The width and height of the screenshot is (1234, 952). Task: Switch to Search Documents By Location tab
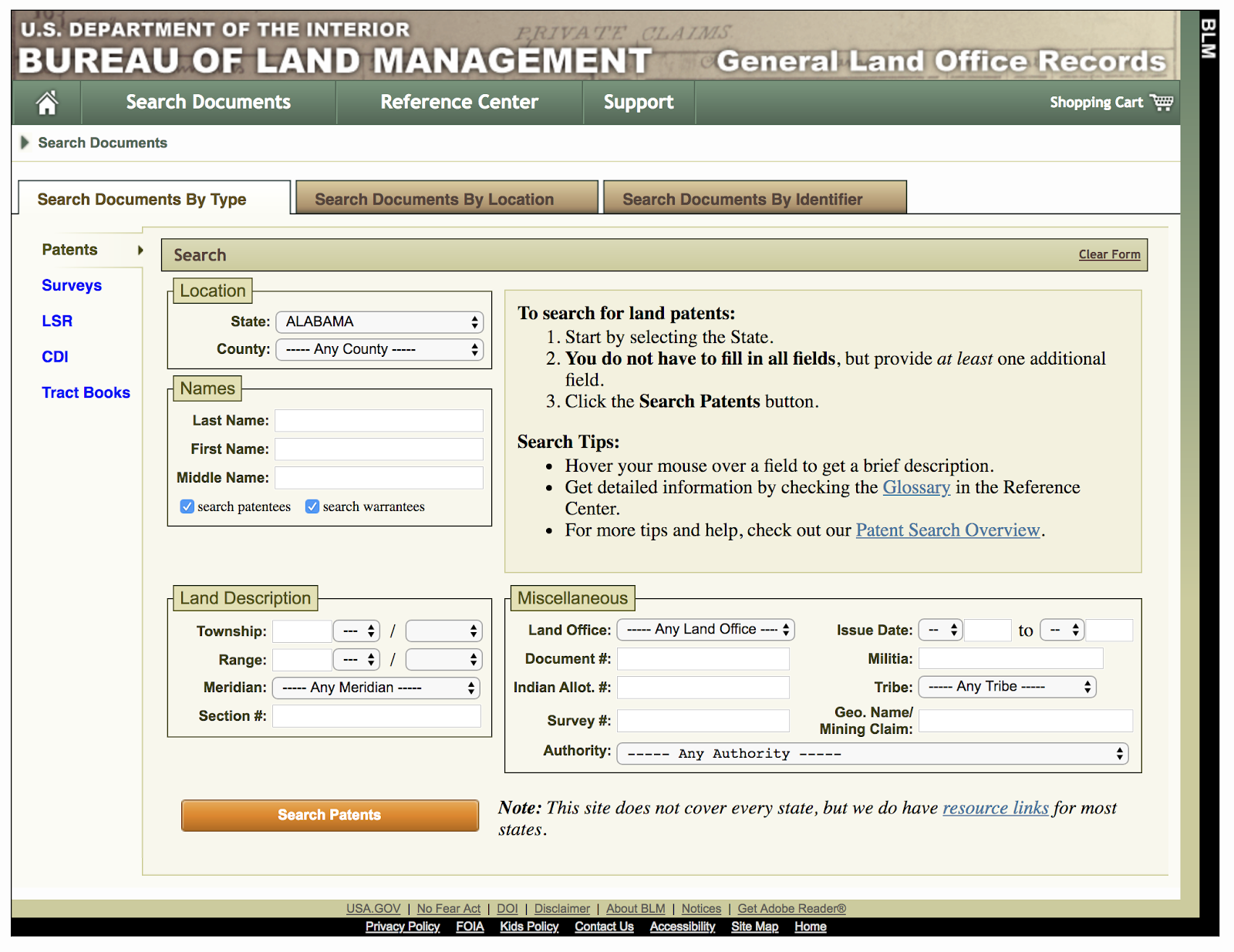[x=447, y=198]
